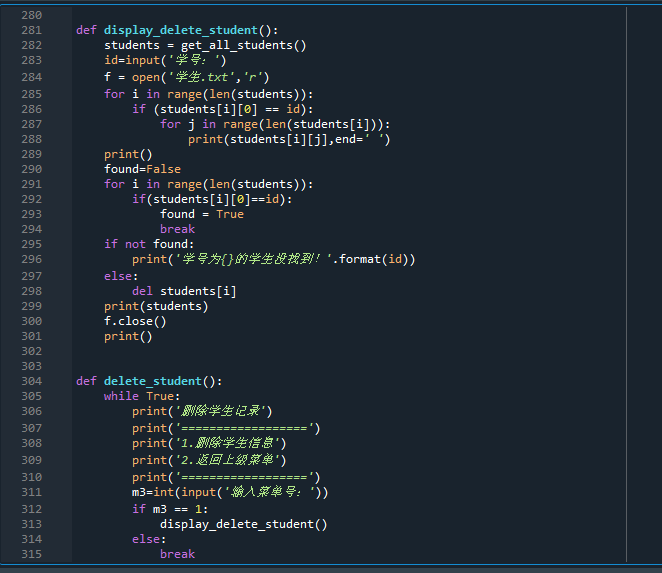This screenshot has height=573, width=662.
Task: Click line number 281 in the gutter
Action: click(32, 30)
